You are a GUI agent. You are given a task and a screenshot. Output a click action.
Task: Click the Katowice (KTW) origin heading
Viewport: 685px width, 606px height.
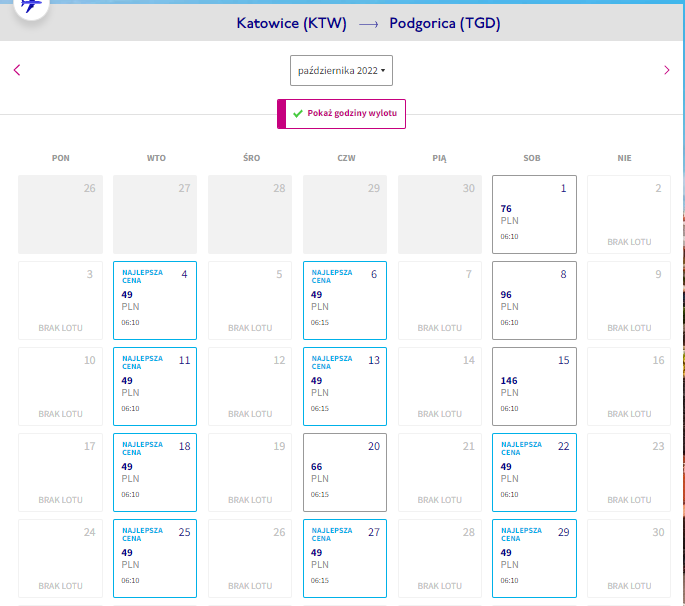[291, 23]
